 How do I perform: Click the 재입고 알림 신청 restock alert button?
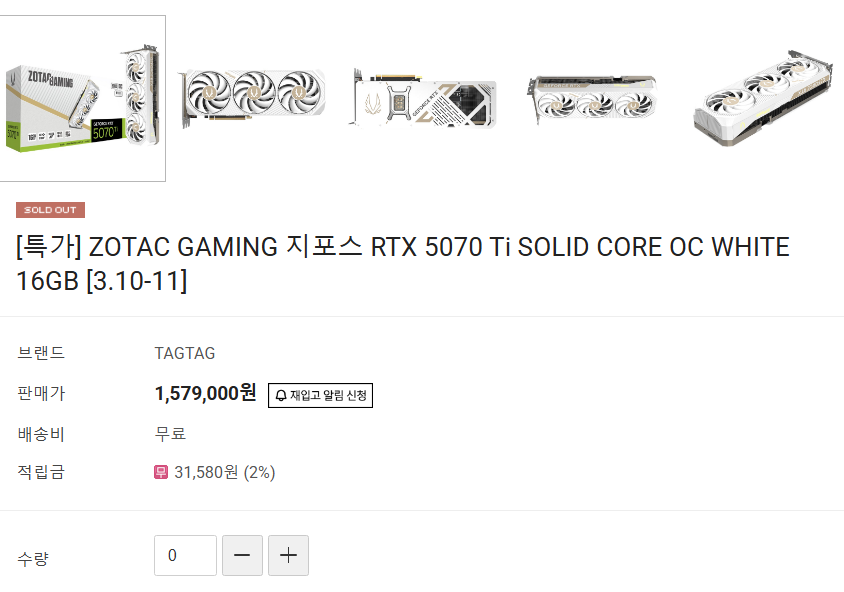pos(320,395)
